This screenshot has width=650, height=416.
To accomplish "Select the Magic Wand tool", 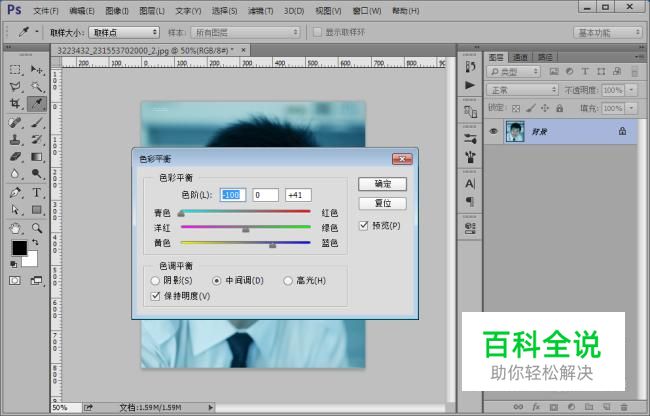I will [37, 87].
